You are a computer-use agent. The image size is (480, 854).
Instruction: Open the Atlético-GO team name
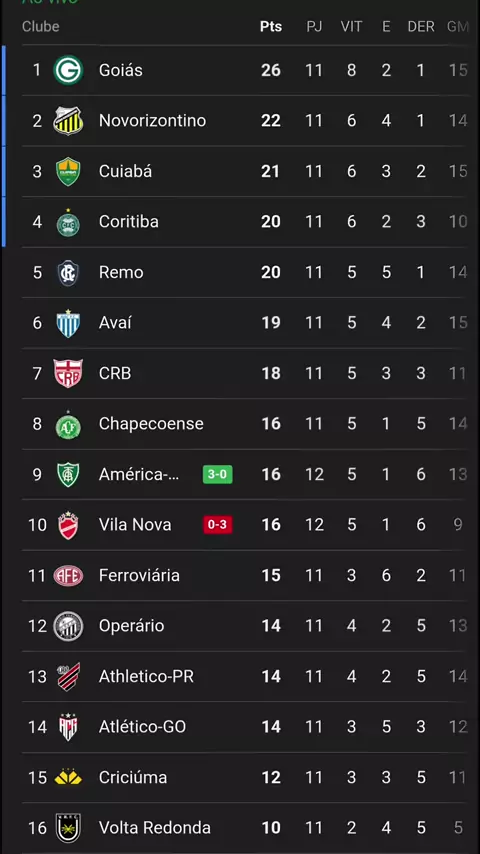[x=142, y=727]
